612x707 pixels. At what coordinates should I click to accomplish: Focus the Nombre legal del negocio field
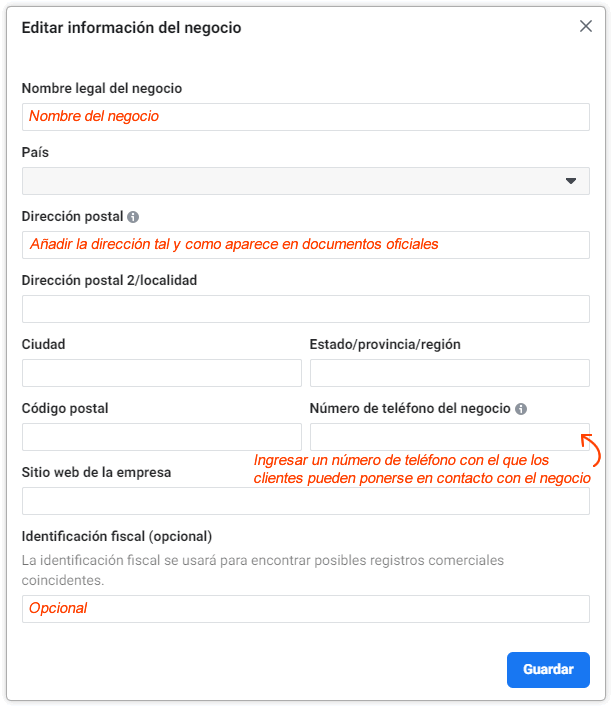tap(306, 117)
